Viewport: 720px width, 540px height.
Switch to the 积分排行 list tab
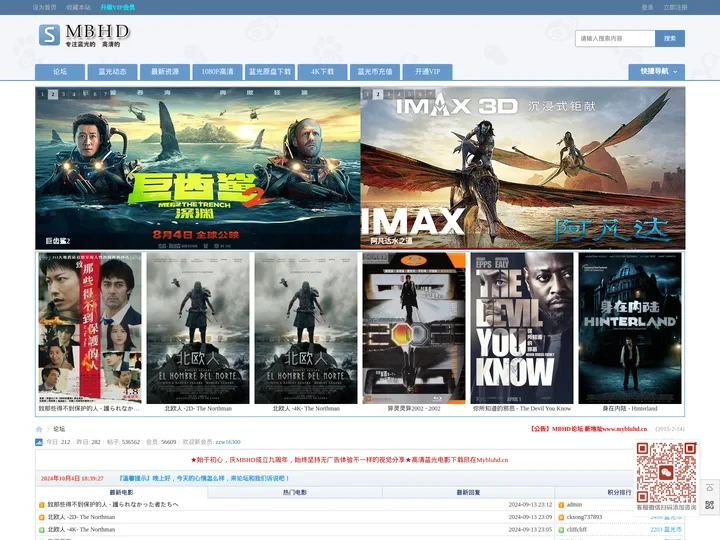coord(619,492)
